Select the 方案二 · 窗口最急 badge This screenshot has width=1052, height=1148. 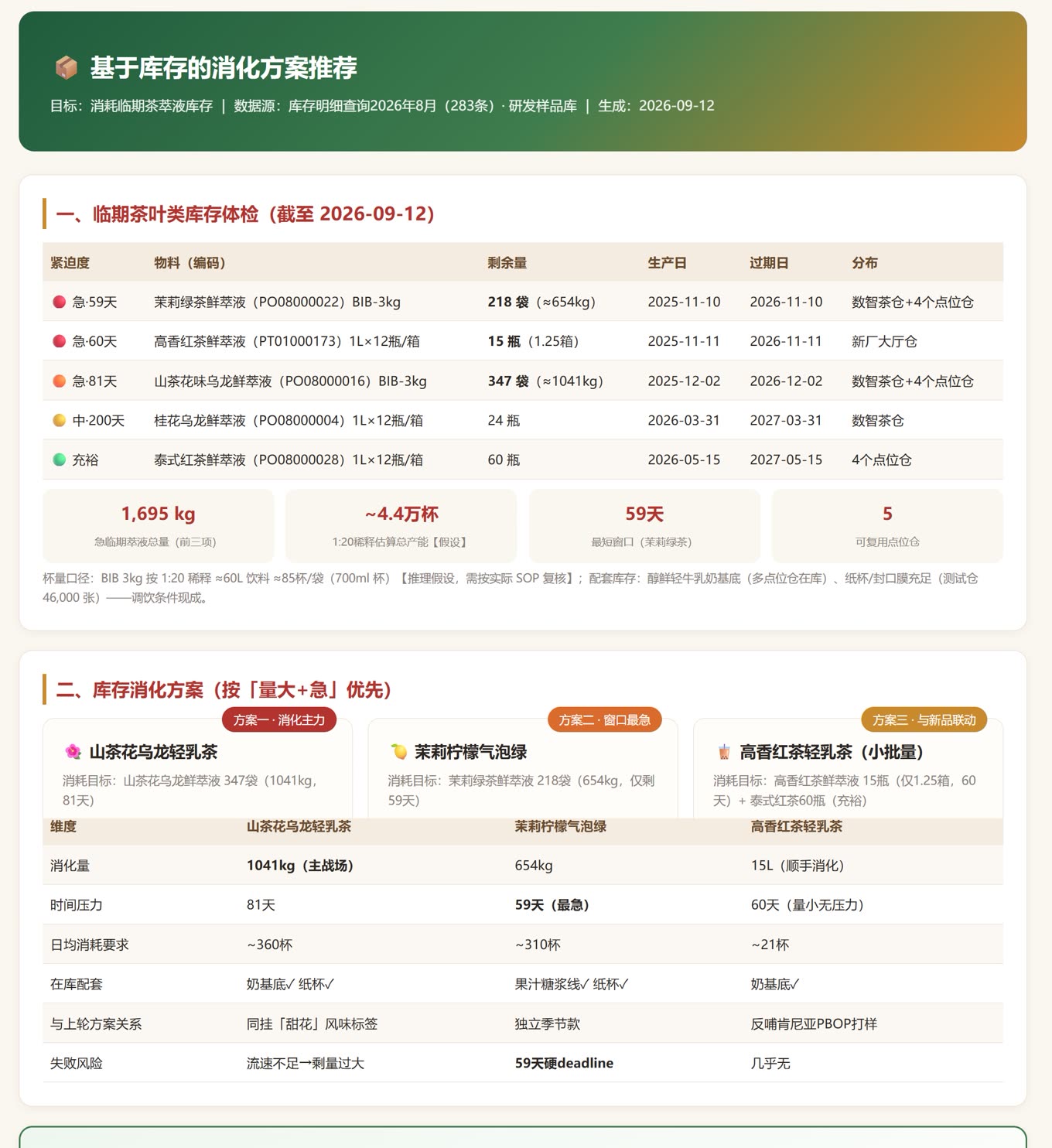(x=605, y=719)
